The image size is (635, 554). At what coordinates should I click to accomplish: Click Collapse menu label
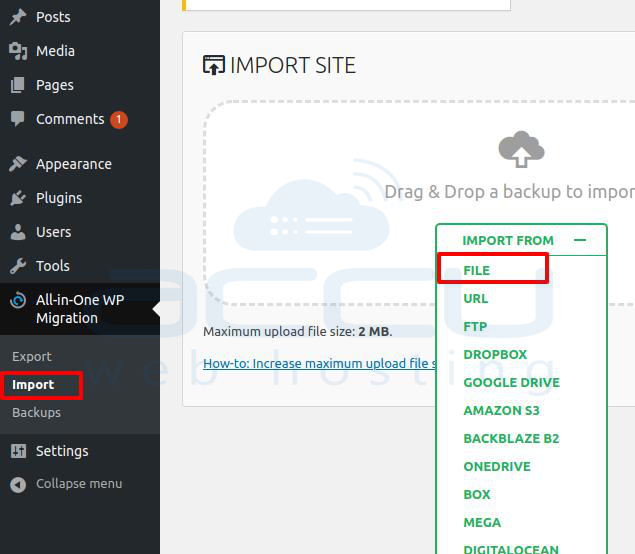tap(79, 484)
